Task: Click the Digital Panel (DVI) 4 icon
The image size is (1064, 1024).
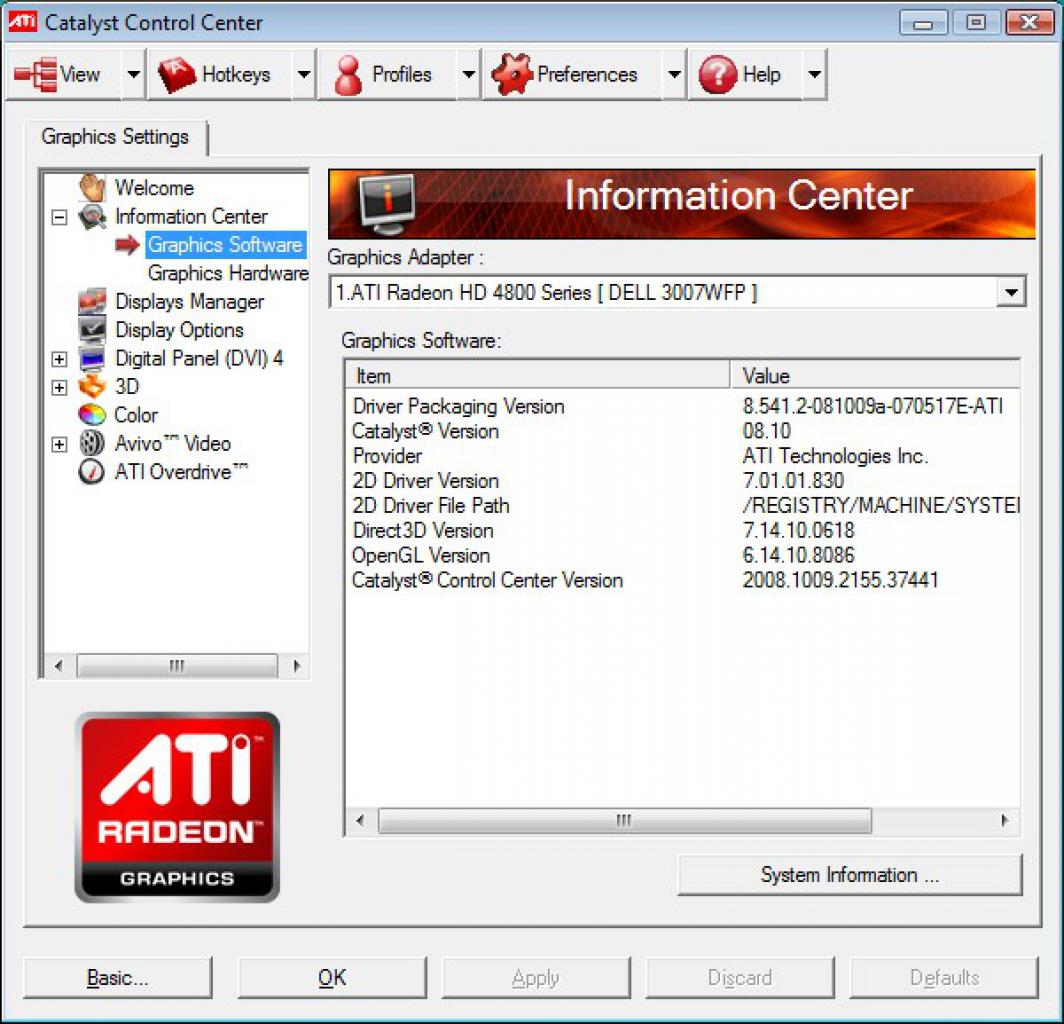Action: (92, 358)
